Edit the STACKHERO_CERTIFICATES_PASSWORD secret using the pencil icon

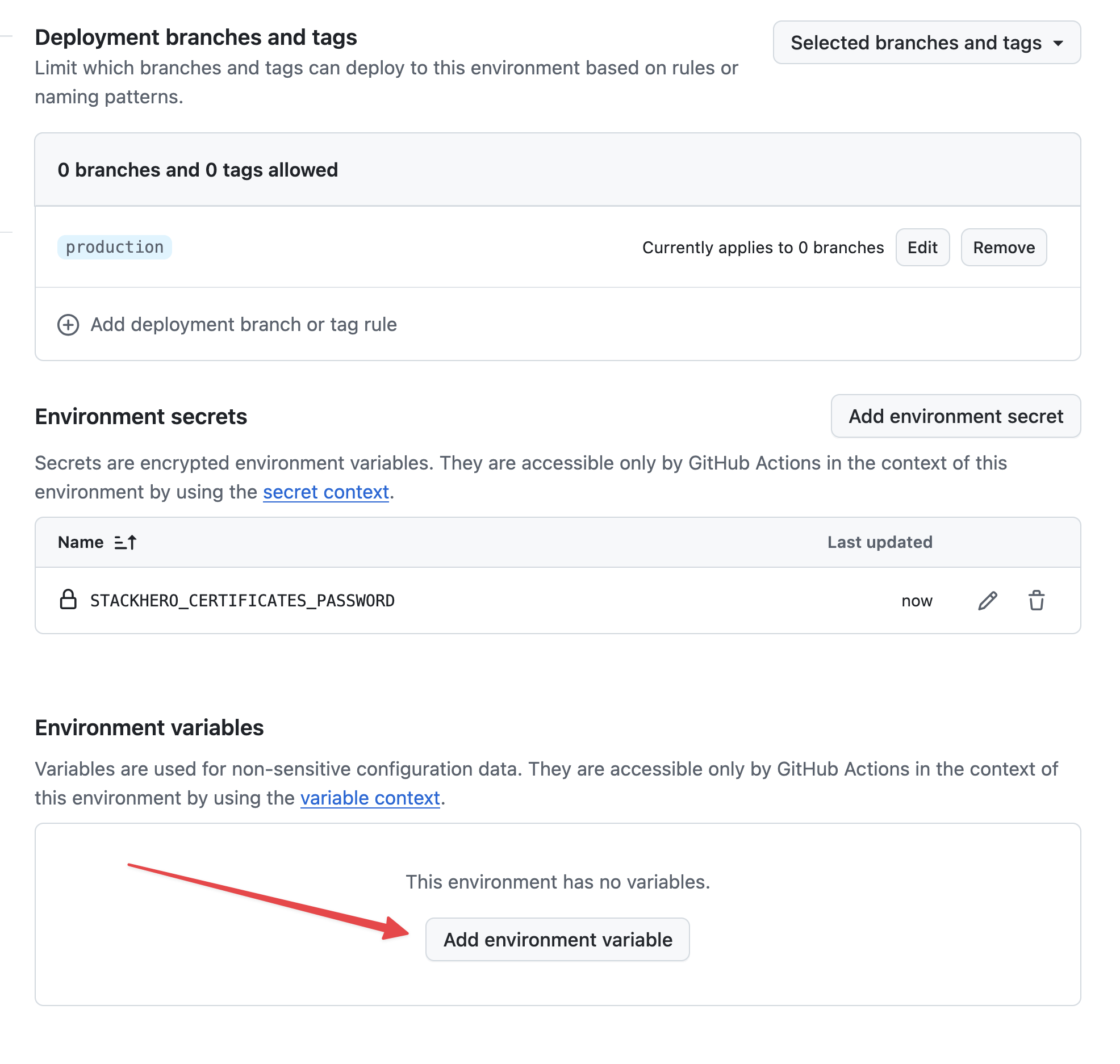click(x=988, y=600)
